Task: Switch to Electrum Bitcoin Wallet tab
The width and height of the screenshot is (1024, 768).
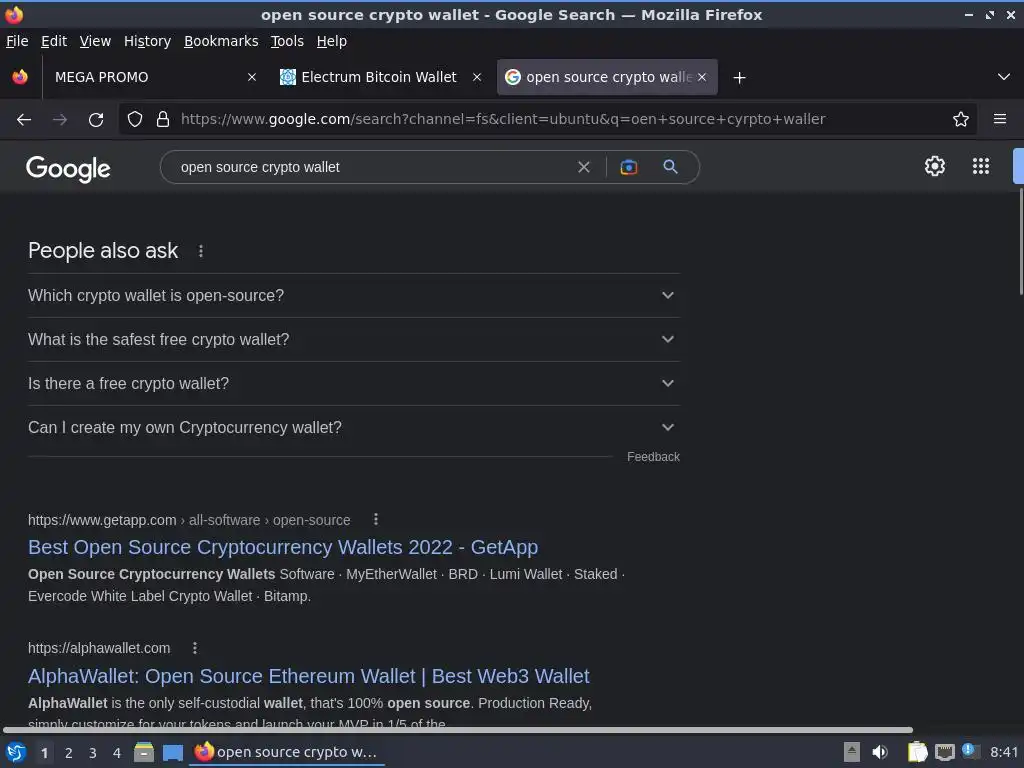Action: click(x=380, y=77)
